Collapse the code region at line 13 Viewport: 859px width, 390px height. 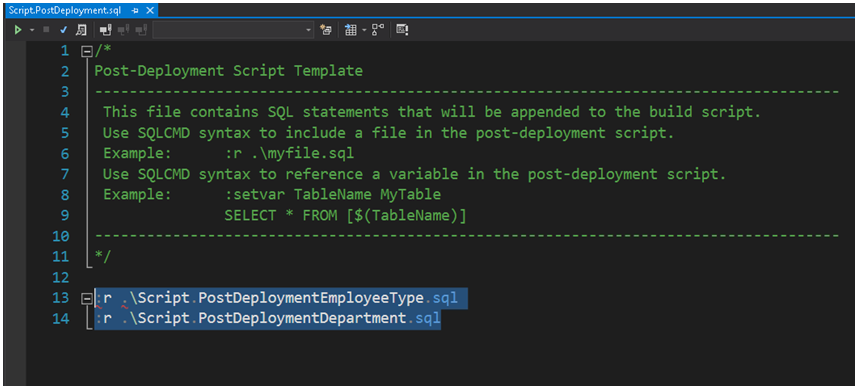(86, 299)
